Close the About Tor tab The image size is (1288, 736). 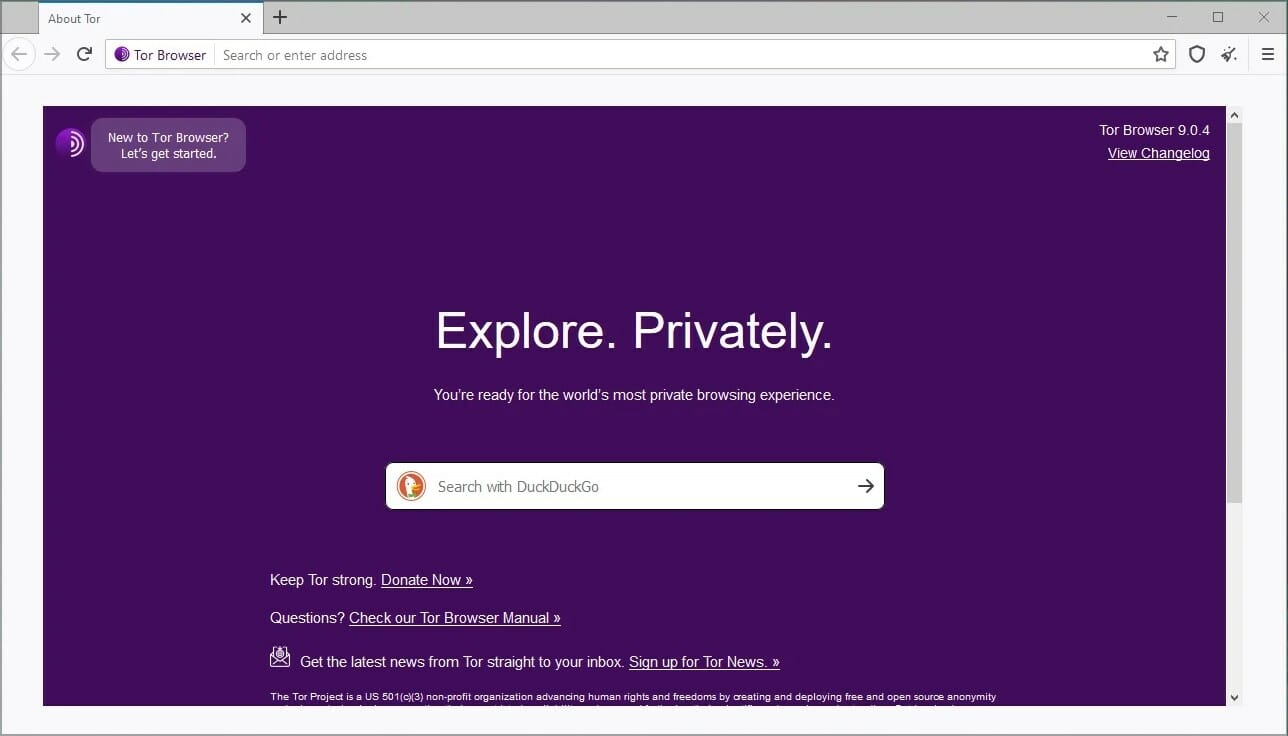(x=246, y=18)
